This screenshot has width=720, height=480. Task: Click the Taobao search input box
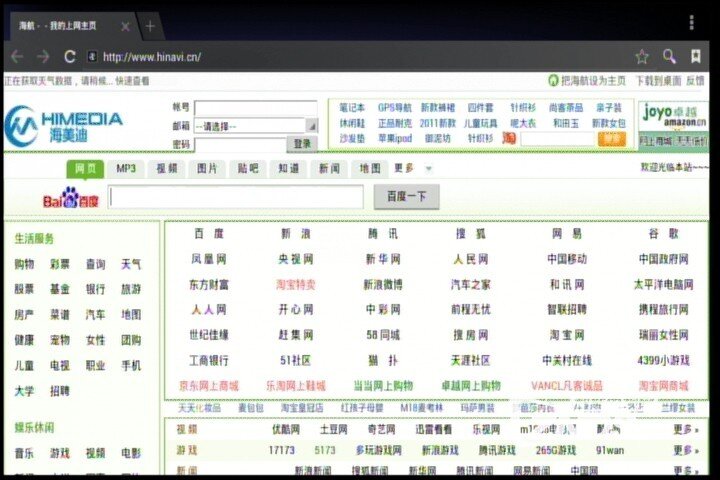(557, 138)
